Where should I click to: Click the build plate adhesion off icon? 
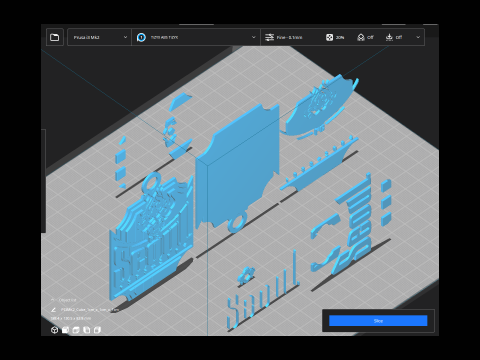pyautogui.click(x=389, y=37)
